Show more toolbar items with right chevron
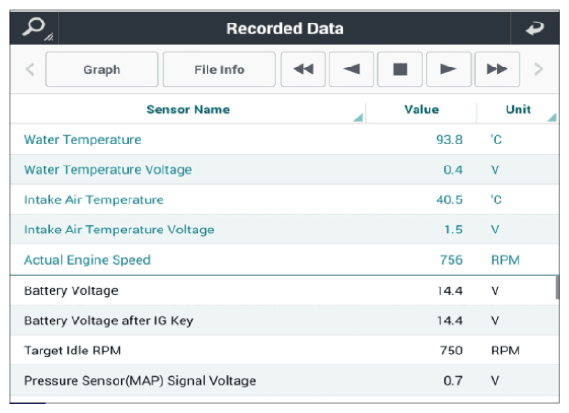Screen dimensions: 569x413 click(x=539, y=69)
